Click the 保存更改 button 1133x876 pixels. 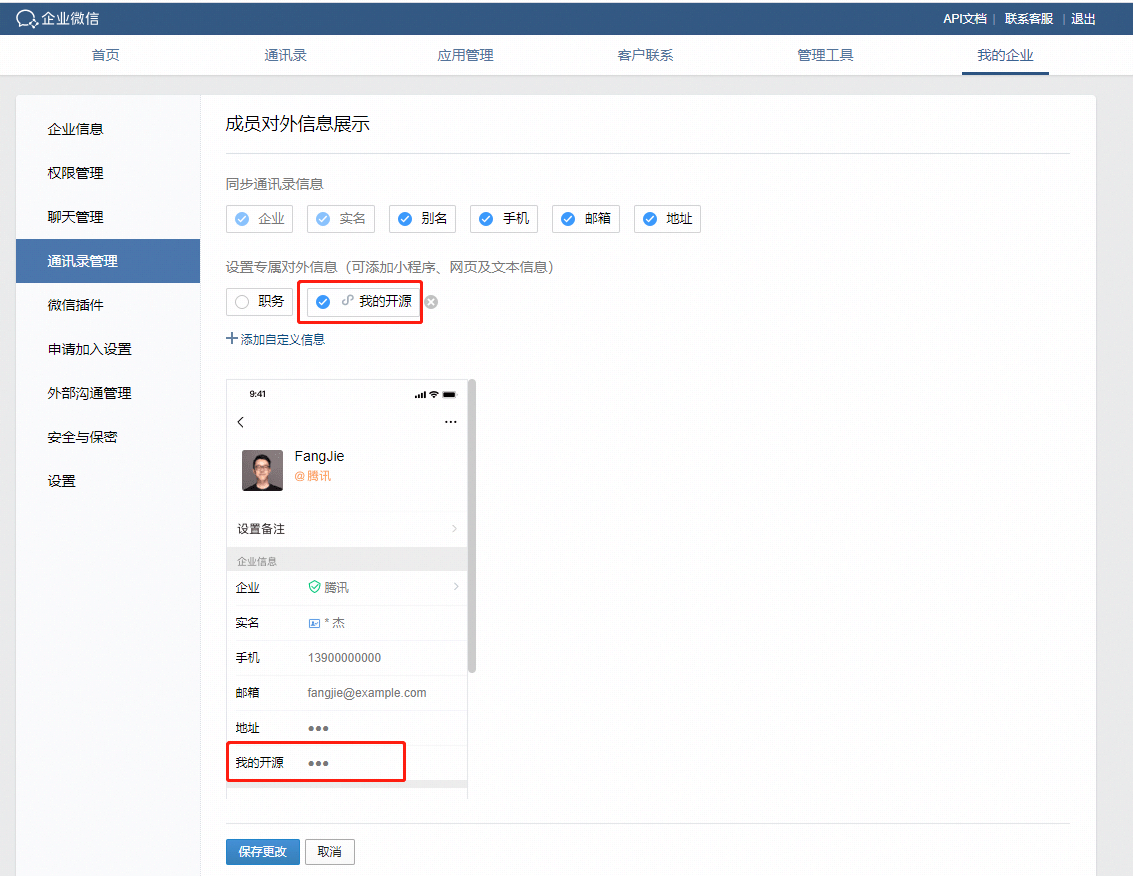point(262,851)
